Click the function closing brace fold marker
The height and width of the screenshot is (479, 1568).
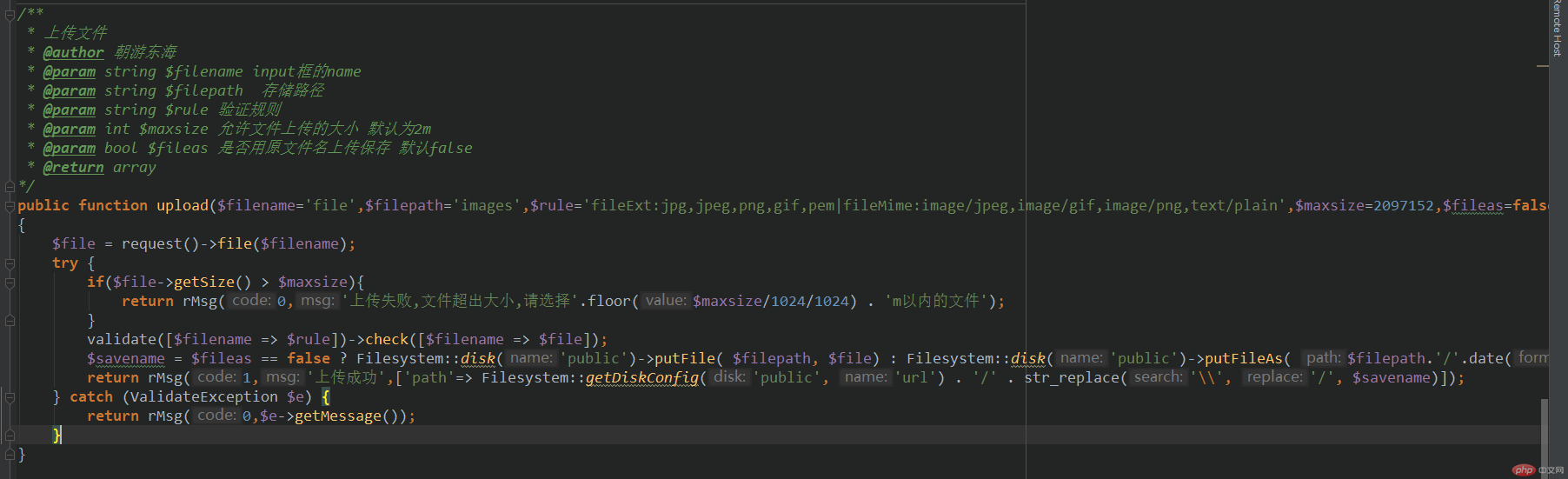[x=10, y=454]
